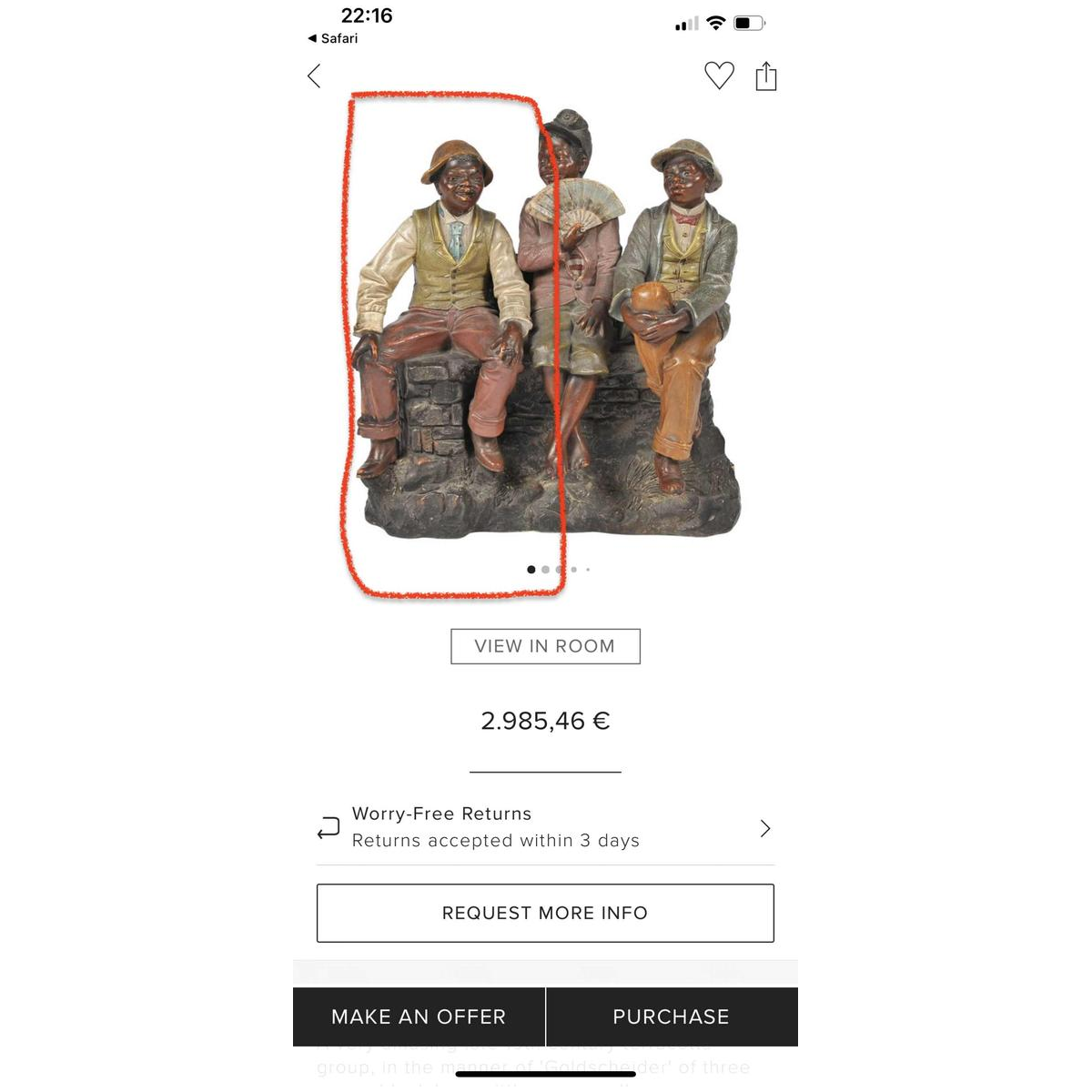Return to Safari via back link
Screen dimensions: 1092x1092
[333, 38]
